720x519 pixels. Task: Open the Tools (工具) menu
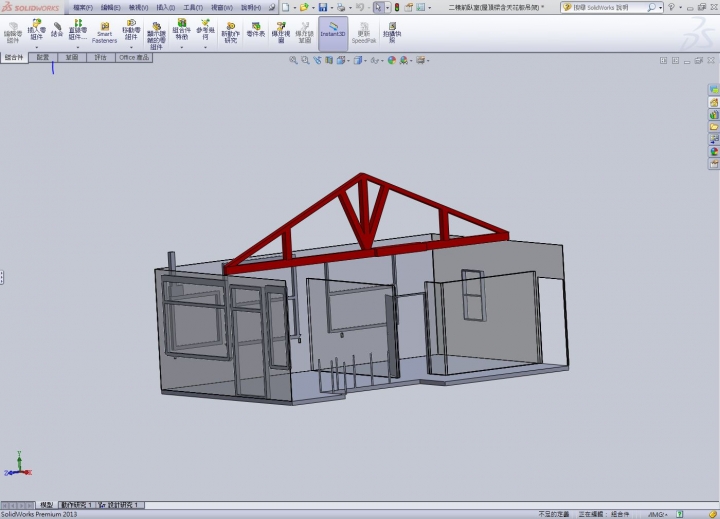pyautogui.click(x=192, y=7)
